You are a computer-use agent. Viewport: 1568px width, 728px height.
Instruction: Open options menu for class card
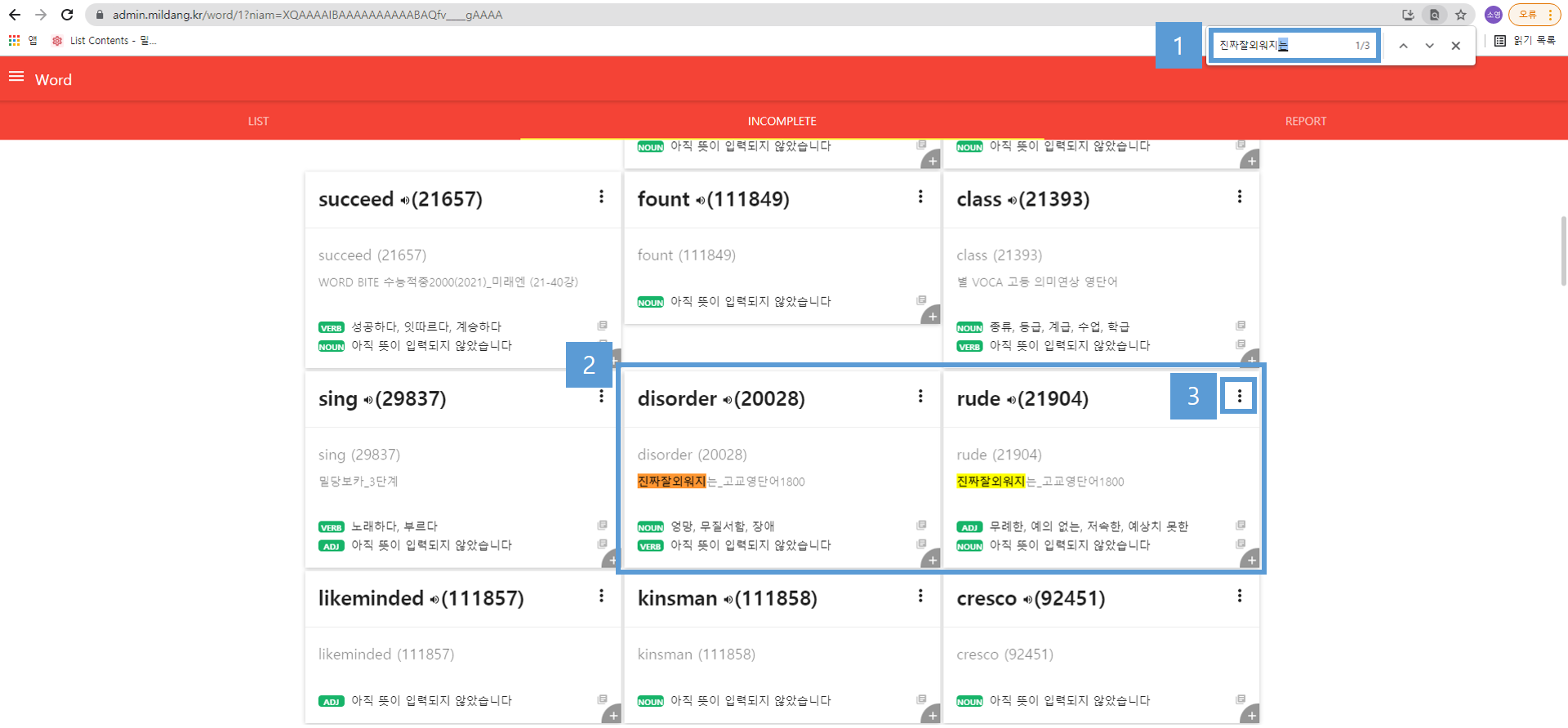click(x=1240, y=197)
